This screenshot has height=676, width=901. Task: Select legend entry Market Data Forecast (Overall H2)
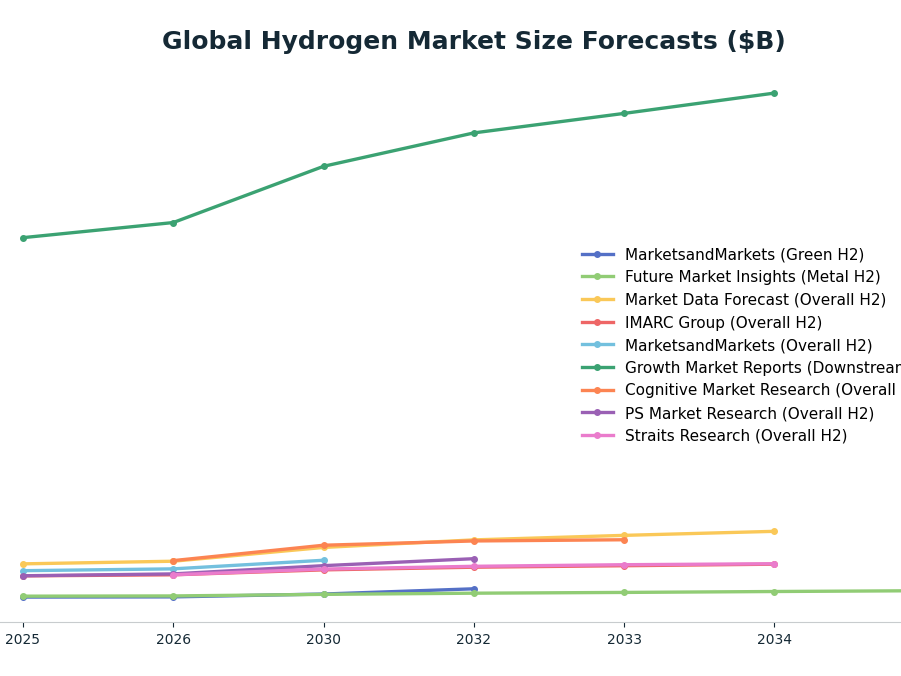pyautogui.click(x=755, y=300)
